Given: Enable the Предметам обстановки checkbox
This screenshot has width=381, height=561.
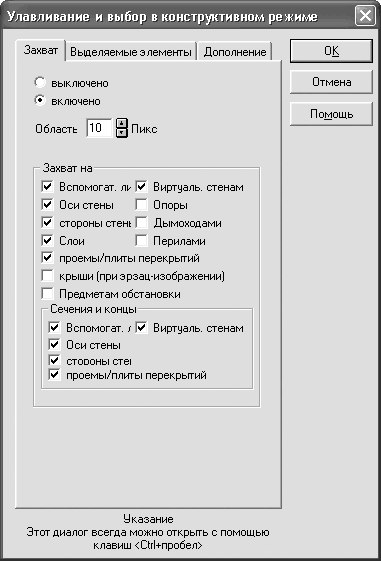Looking at the screenshot, I should pyautogui.click(x=48, y=294).
